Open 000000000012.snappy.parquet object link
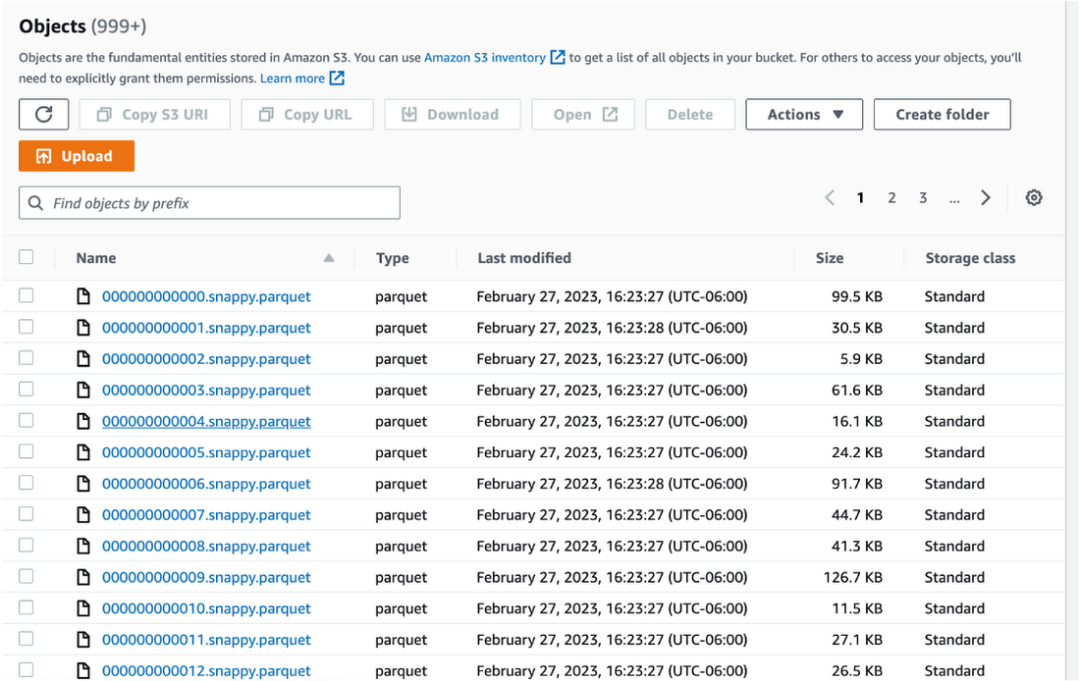1080x681 pixels. [x=206, y=671]
